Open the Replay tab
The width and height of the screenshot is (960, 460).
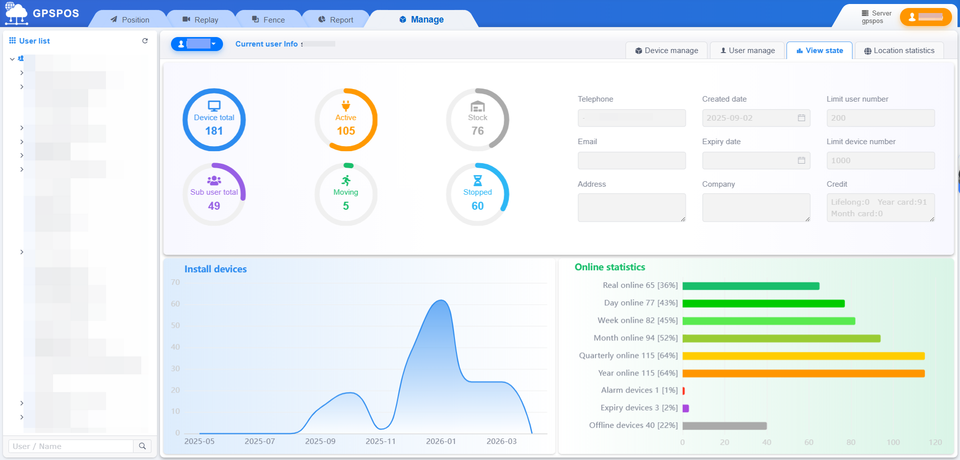pyautogui.click(x=200, y=19)
